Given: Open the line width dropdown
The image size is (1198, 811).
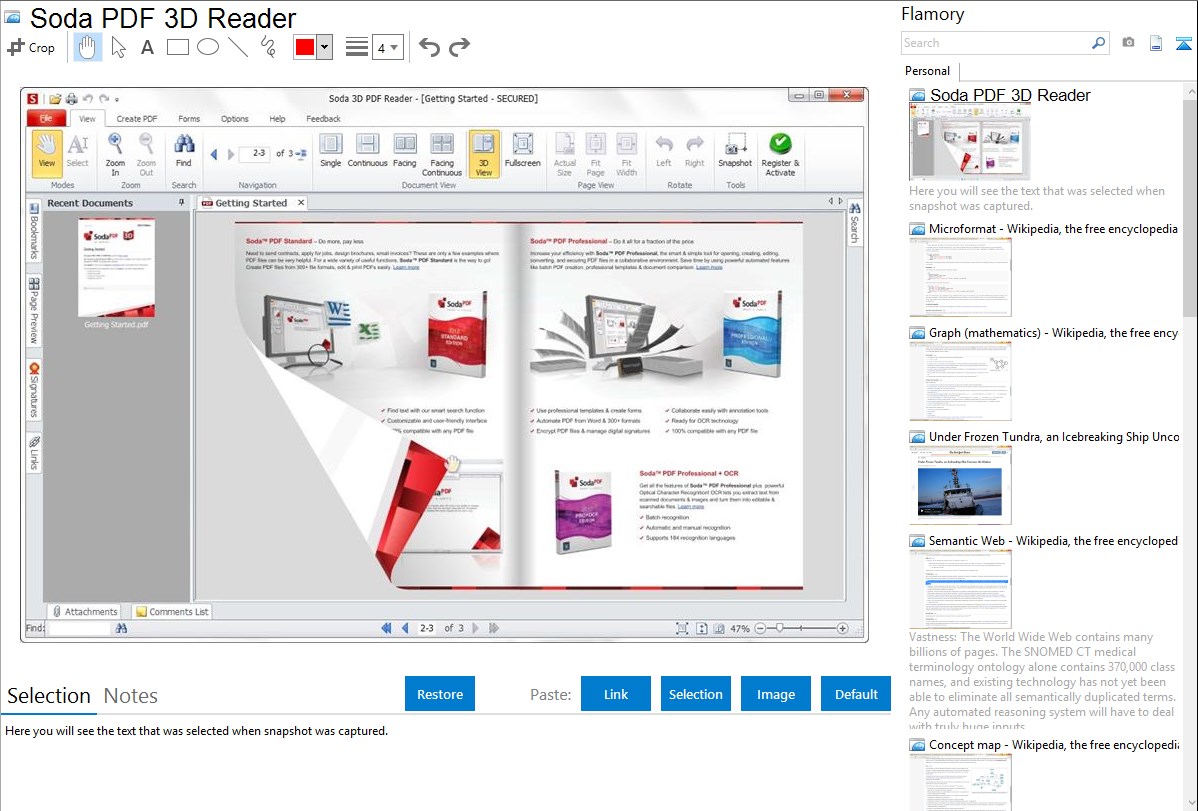Looking at the screenshot, I should coord(387,48).
